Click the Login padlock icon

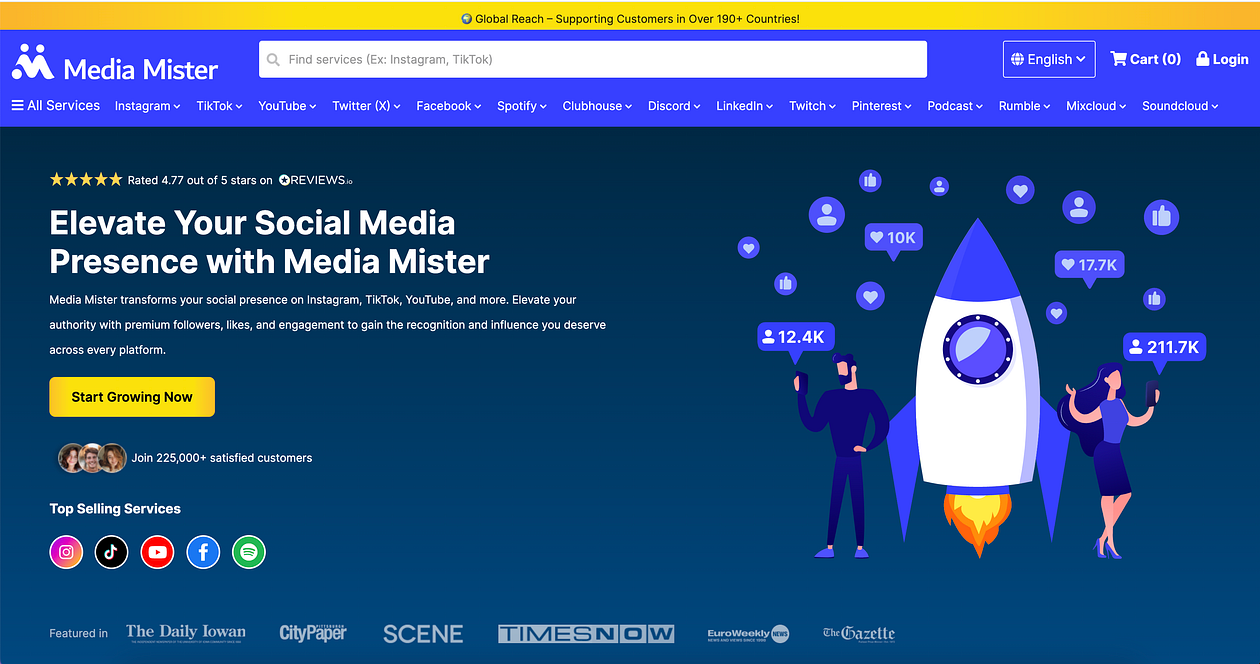point(1203,59)
